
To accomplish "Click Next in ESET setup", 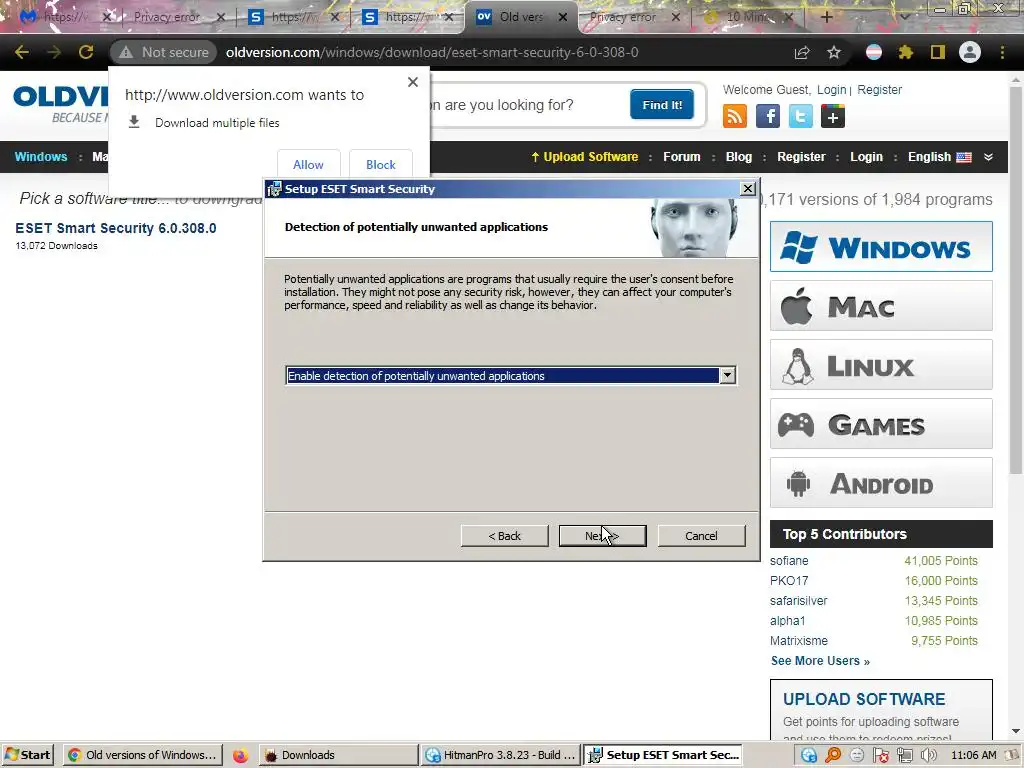I will coord(602,536).
